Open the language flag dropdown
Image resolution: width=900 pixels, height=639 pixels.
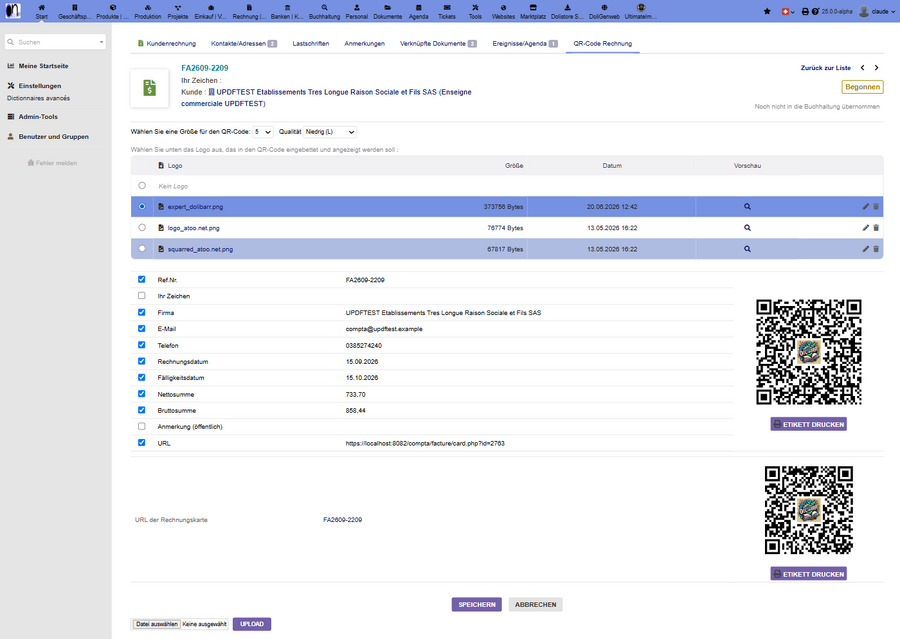coord(788,11)
